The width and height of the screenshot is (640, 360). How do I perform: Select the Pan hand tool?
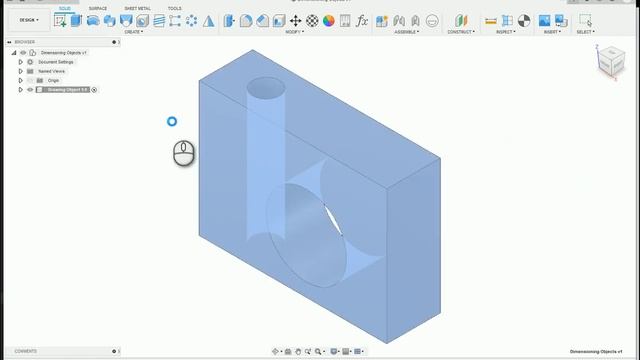298,351
